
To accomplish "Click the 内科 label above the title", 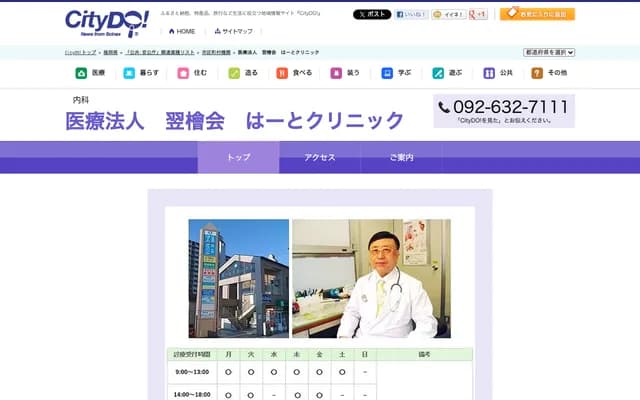I will click(x=80, y=100).
